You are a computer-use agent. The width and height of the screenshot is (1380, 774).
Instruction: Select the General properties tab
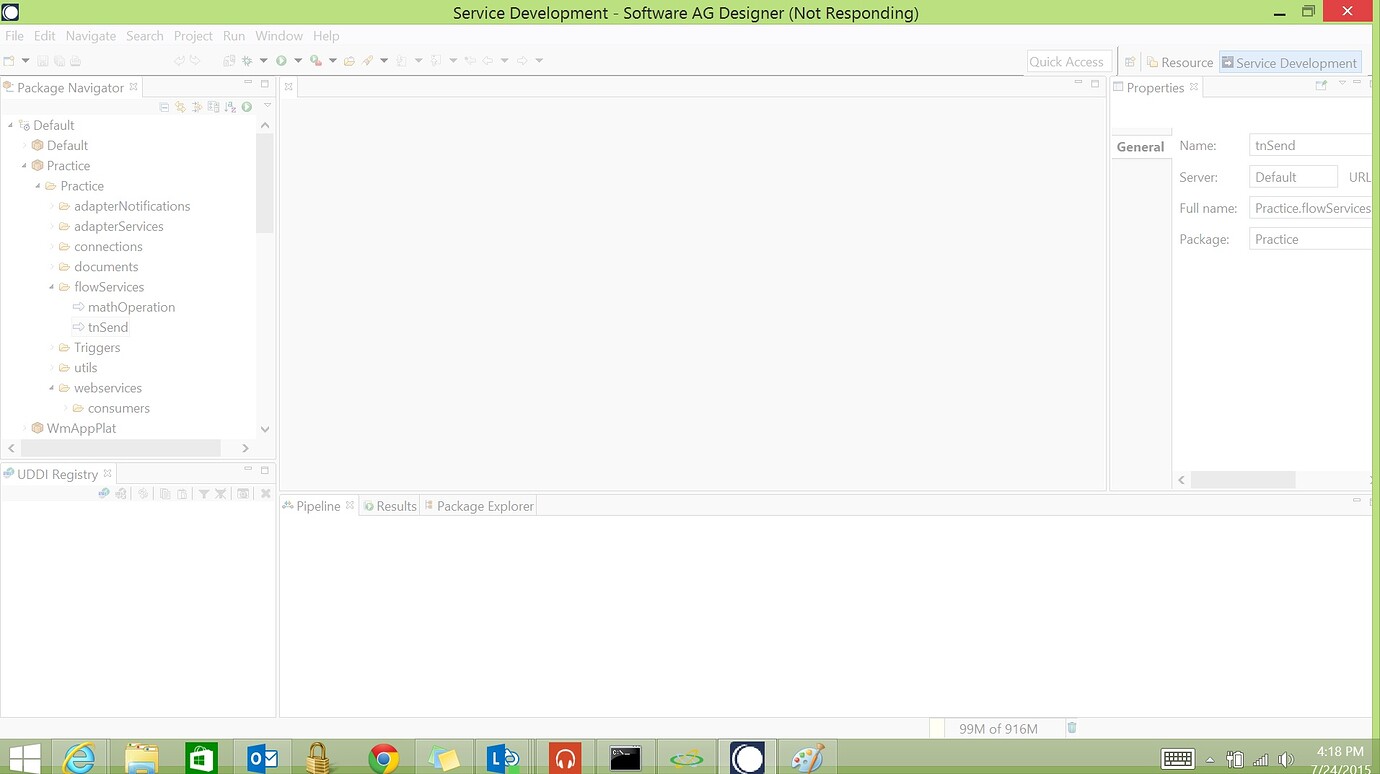pyautogui.click(x=1141, y=146)
